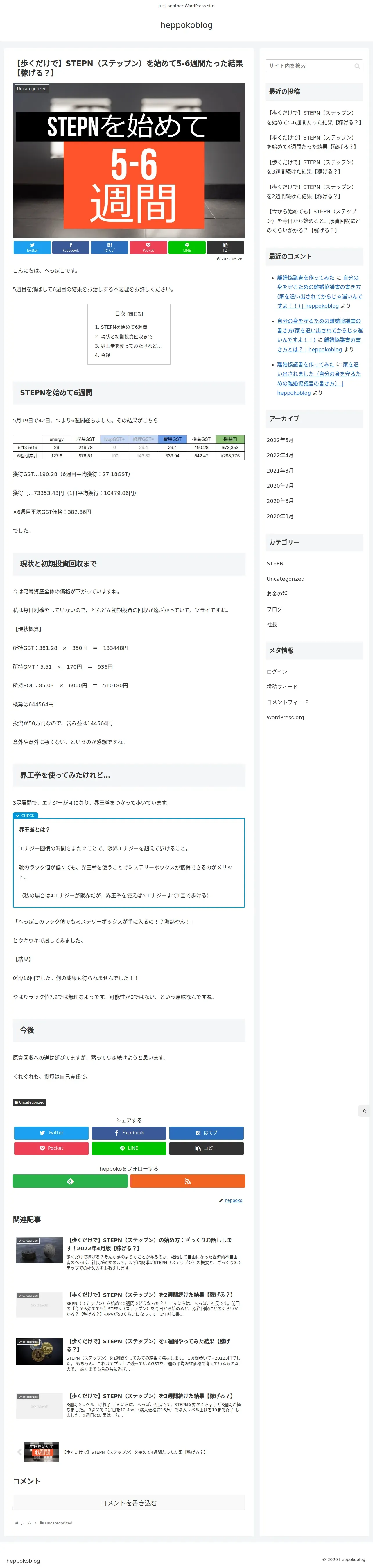Open related article STEPNの始め方

click(x=129, y=1254)
